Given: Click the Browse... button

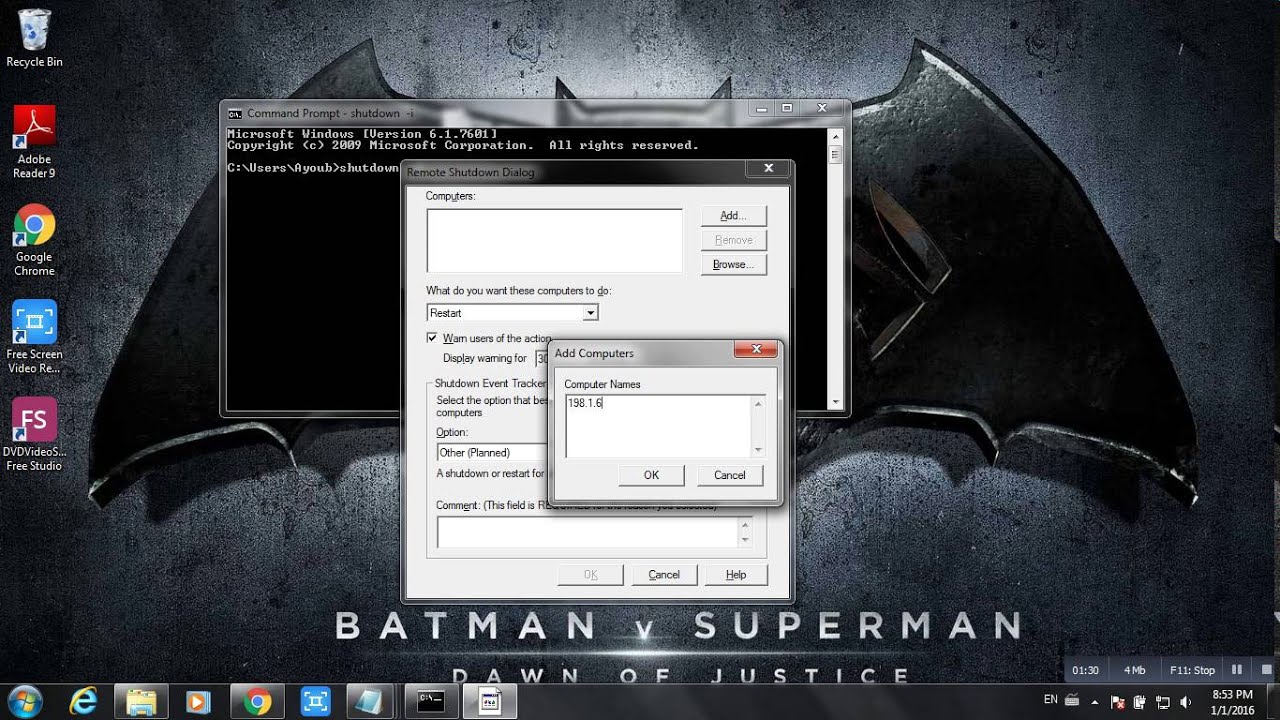Looking at the screenshot, I should pos(734,265).
